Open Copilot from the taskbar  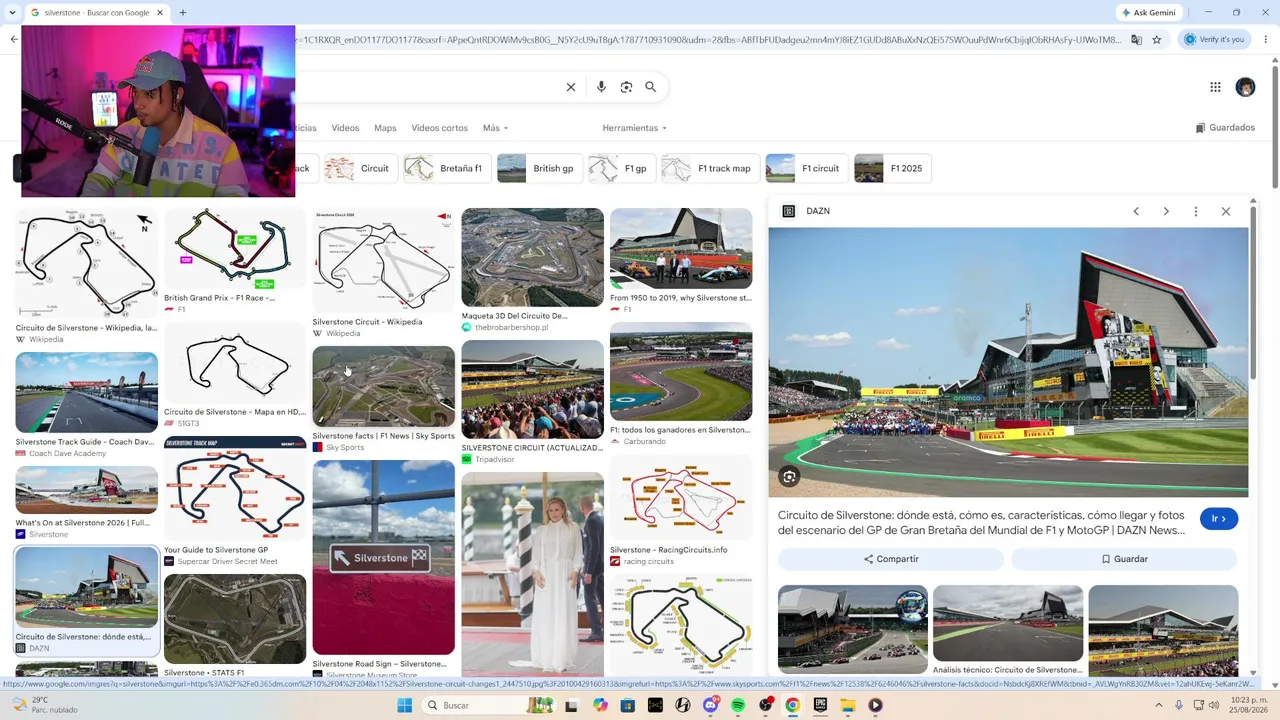click(600, 705)
